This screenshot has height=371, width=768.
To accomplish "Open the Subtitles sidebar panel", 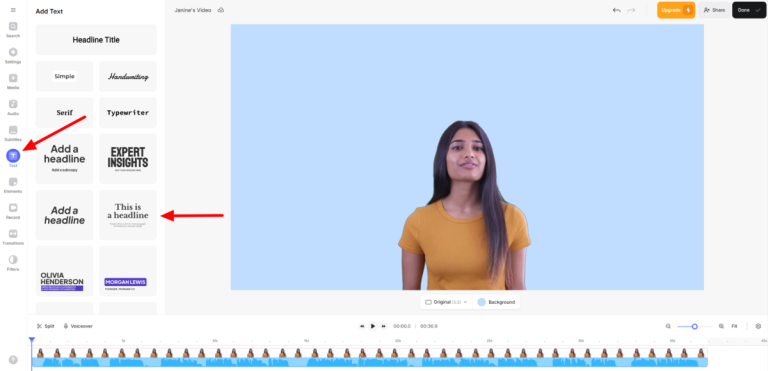I will [13, 133].
